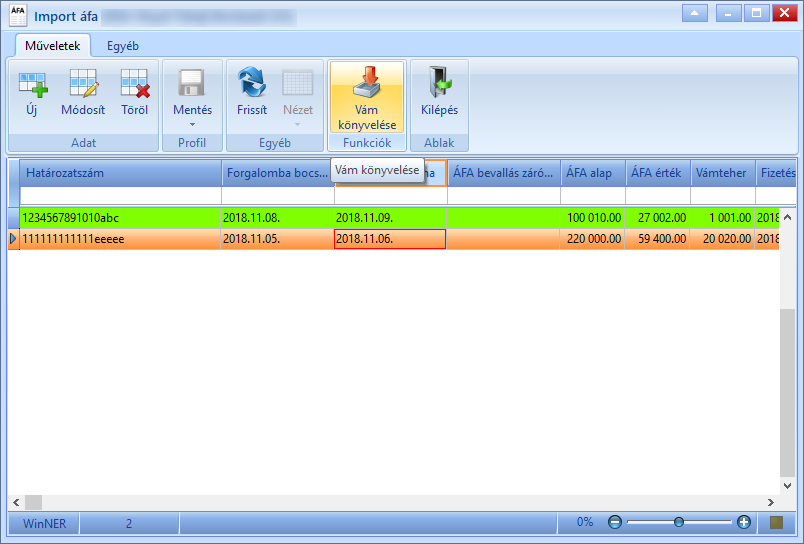Collapse the ribbon with the up arrow

tap(695, 13)
